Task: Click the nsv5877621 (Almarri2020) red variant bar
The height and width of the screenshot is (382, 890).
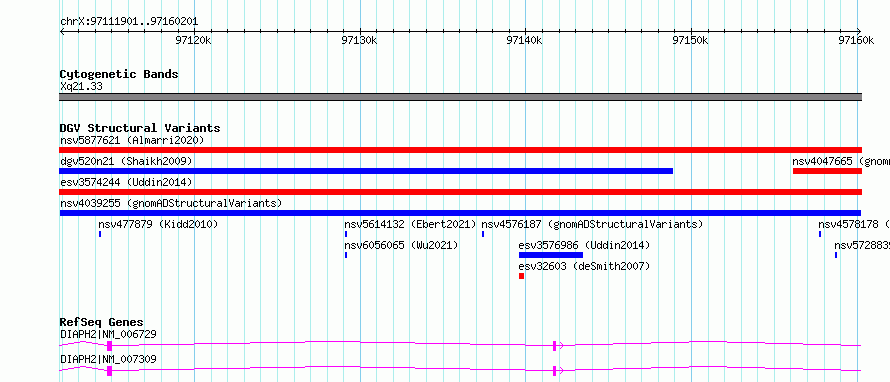Action: (x=460, y=150)
